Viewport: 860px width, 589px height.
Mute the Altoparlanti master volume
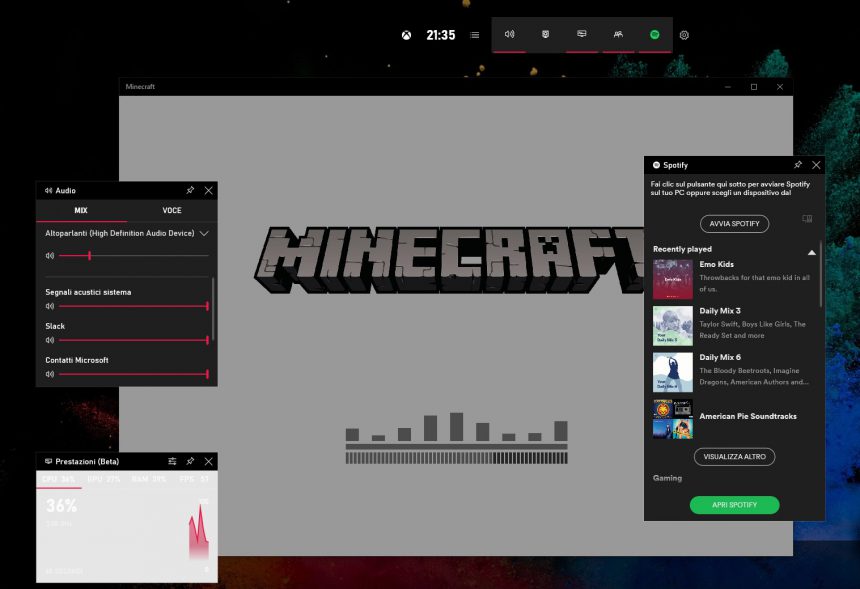click(x=50, y=256)
